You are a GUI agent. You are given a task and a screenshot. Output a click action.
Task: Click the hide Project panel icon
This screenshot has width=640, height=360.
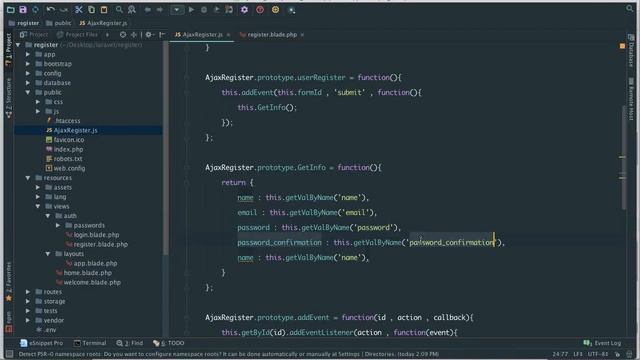[x=162, y=35]
